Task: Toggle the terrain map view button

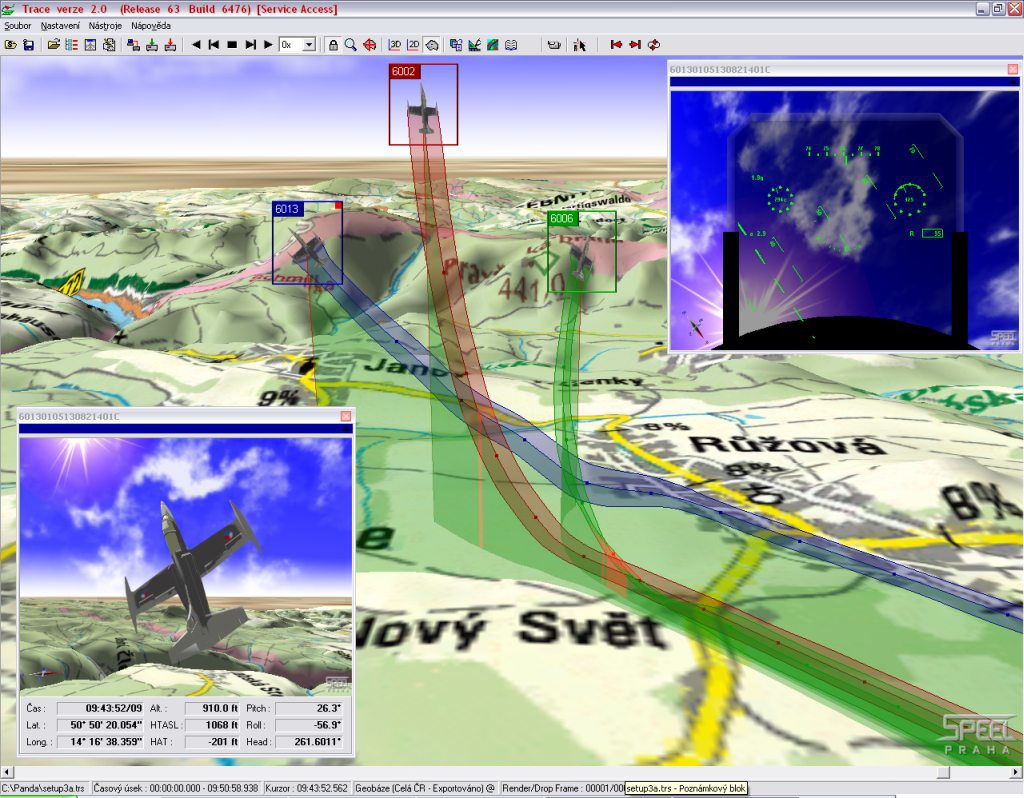Action: [x=432, y=45]
